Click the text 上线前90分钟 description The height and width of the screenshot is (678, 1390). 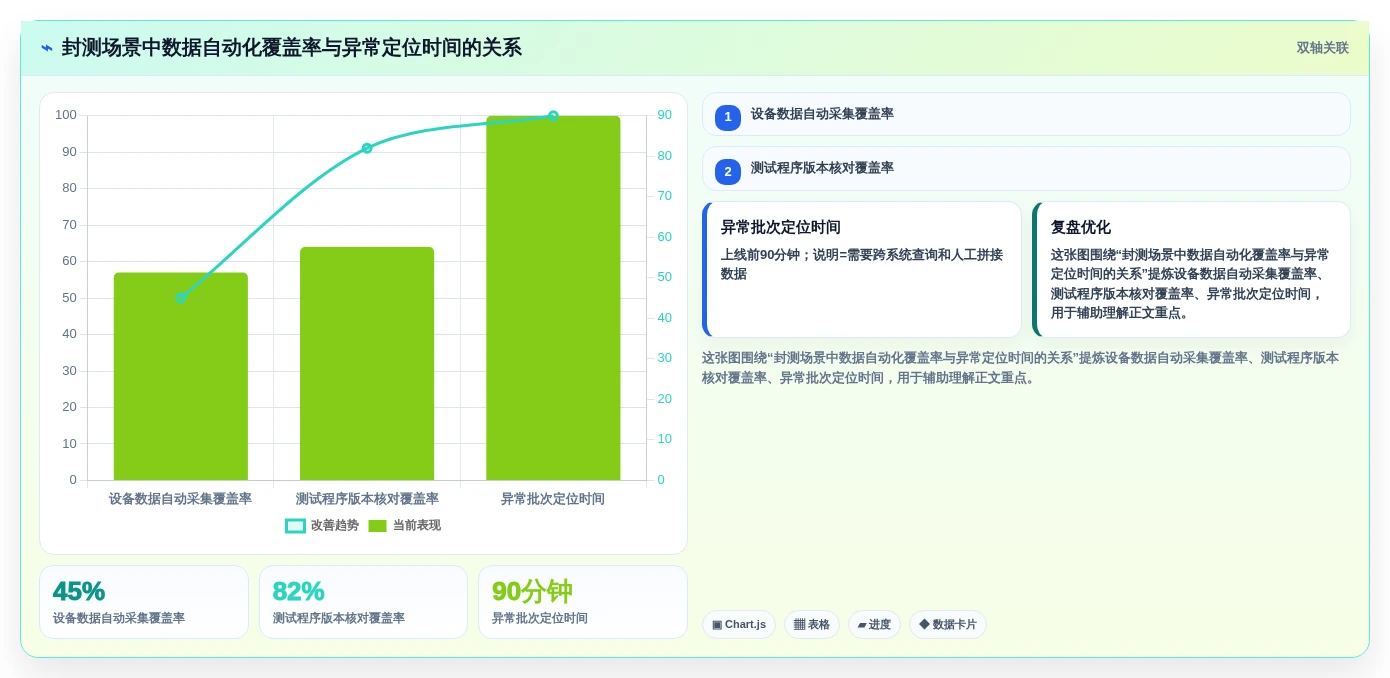tap(862, 264)
